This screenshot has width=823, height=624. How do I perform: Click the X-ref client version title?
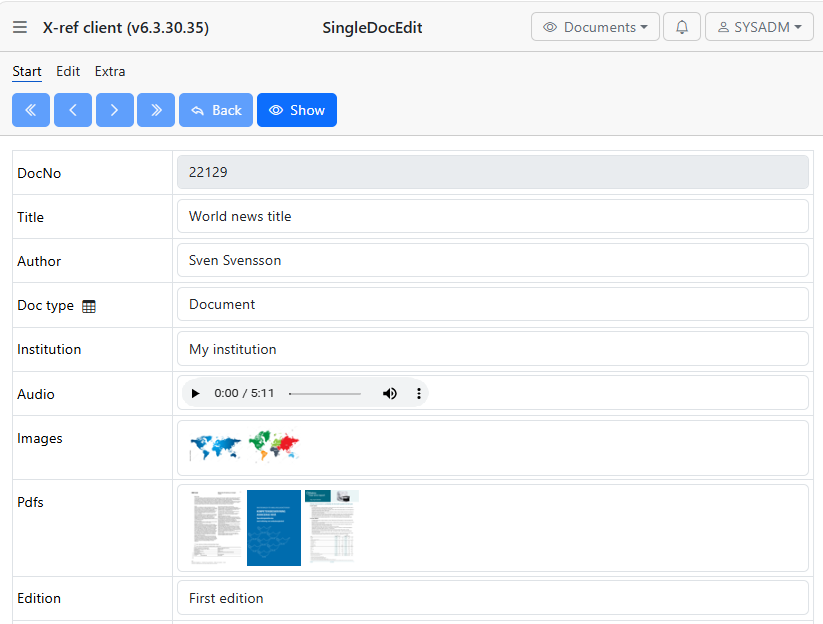click(126, 27)
